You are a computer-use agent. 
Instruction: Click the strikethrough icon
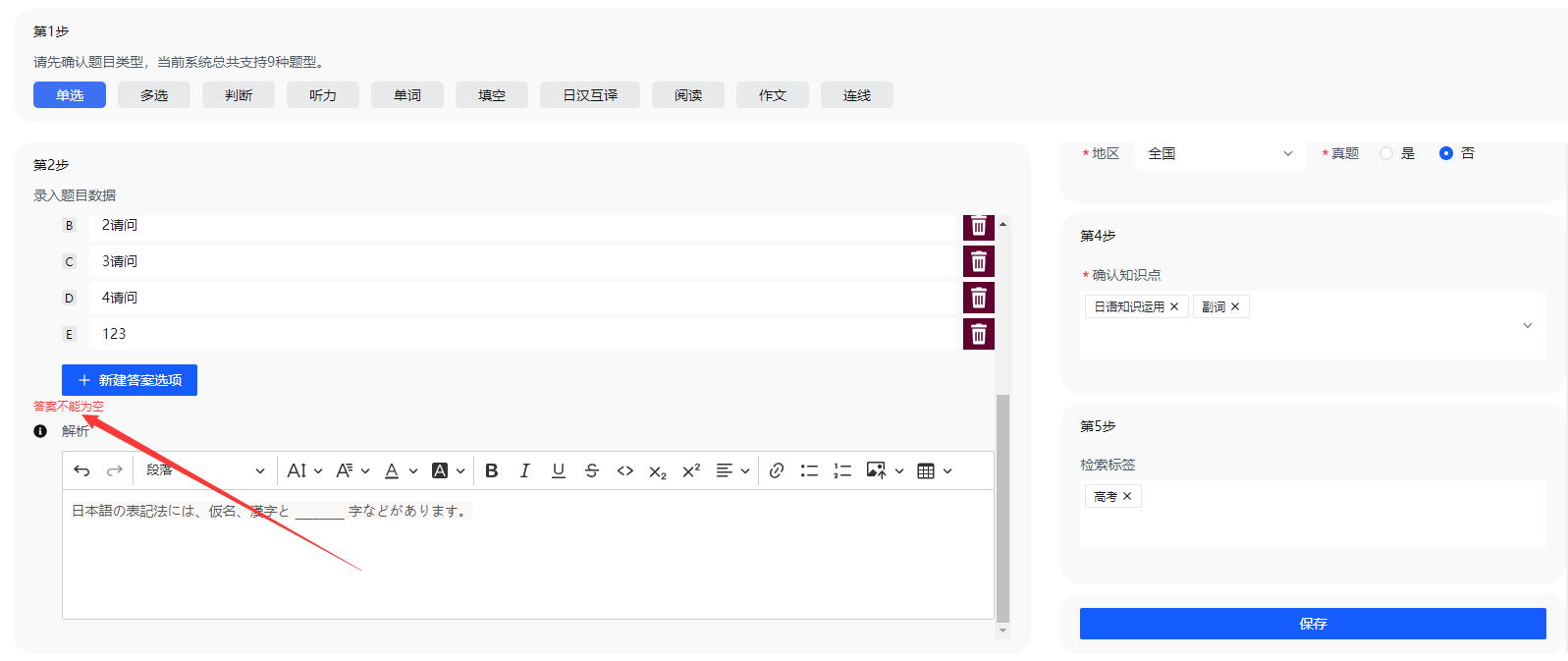pyautogui.click(x=591, y=471)
